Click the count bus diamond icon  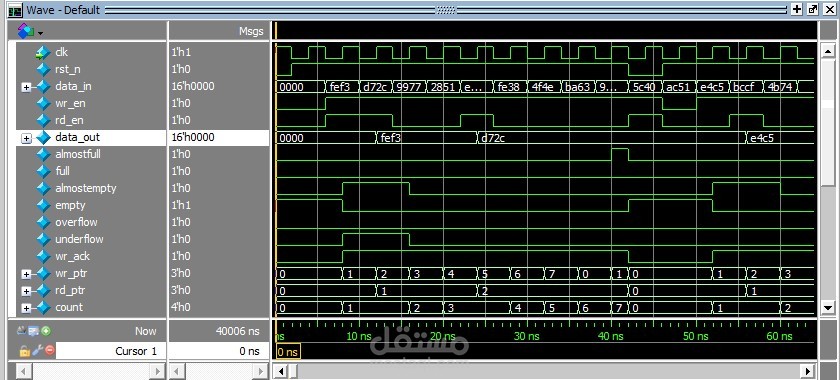coord(43,308)
